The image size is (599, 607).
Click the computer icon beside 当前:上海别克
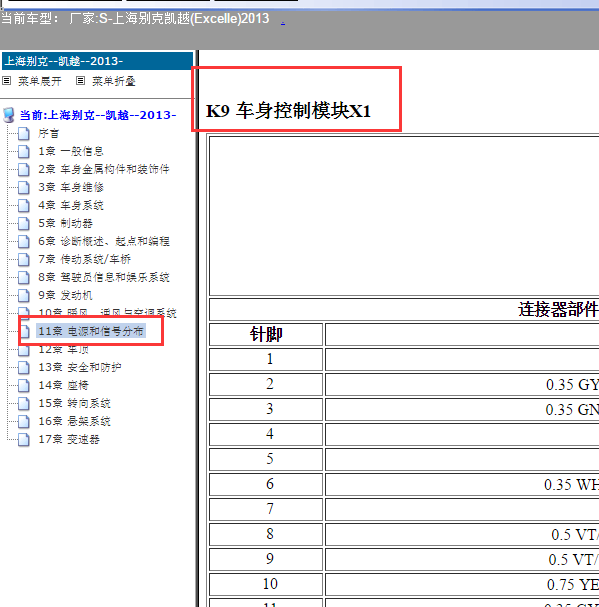click(9, 115)
